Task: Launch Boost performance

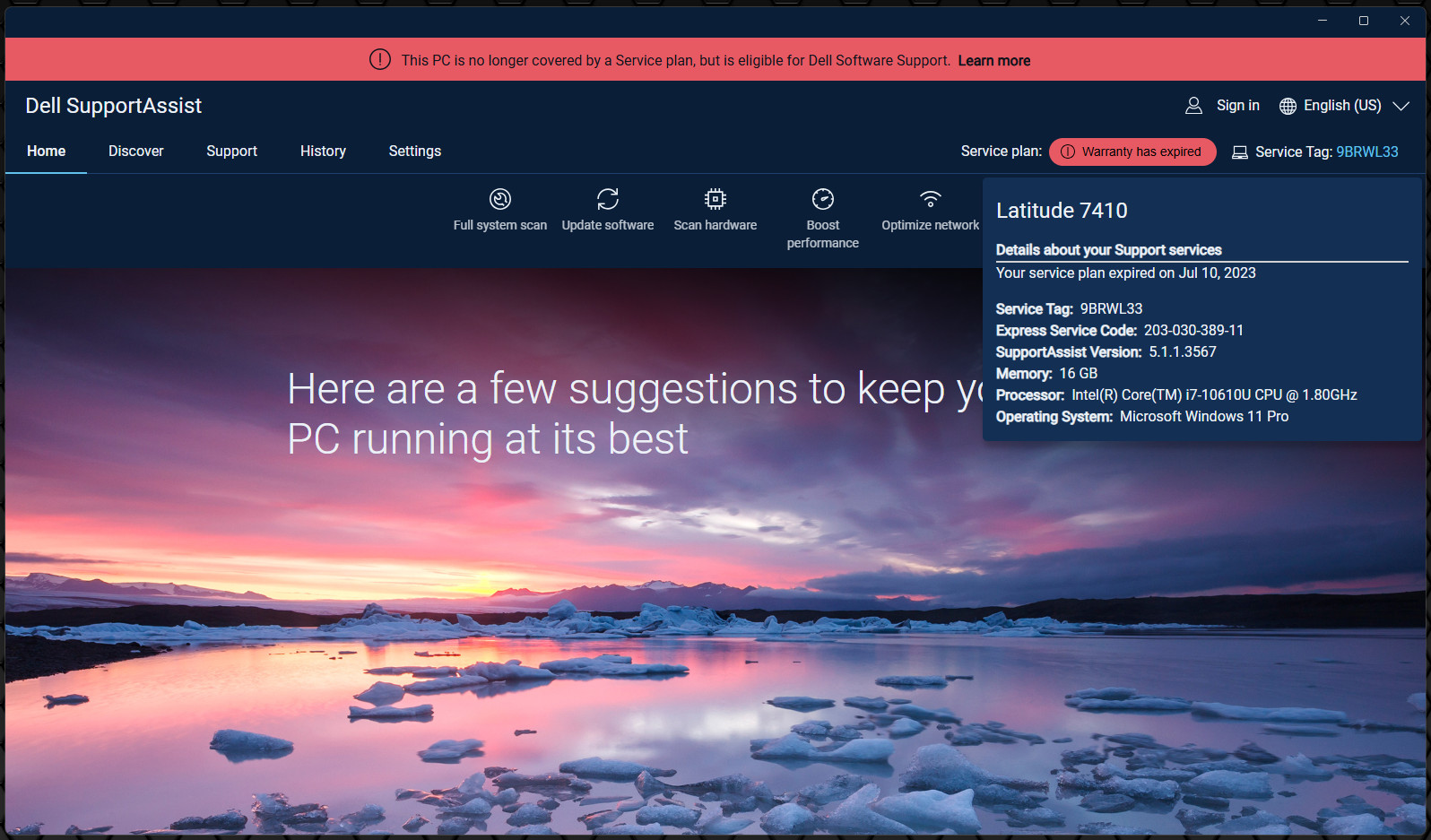Action: [823, 219]
